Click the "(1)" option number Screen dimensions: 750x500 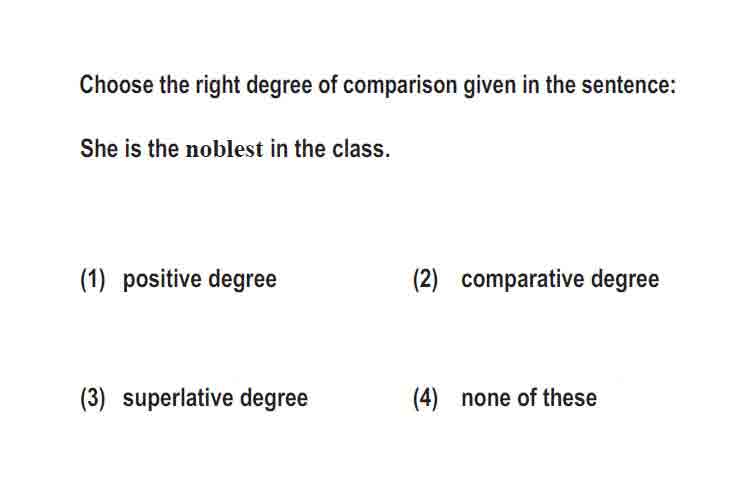(x=93, y=279)
